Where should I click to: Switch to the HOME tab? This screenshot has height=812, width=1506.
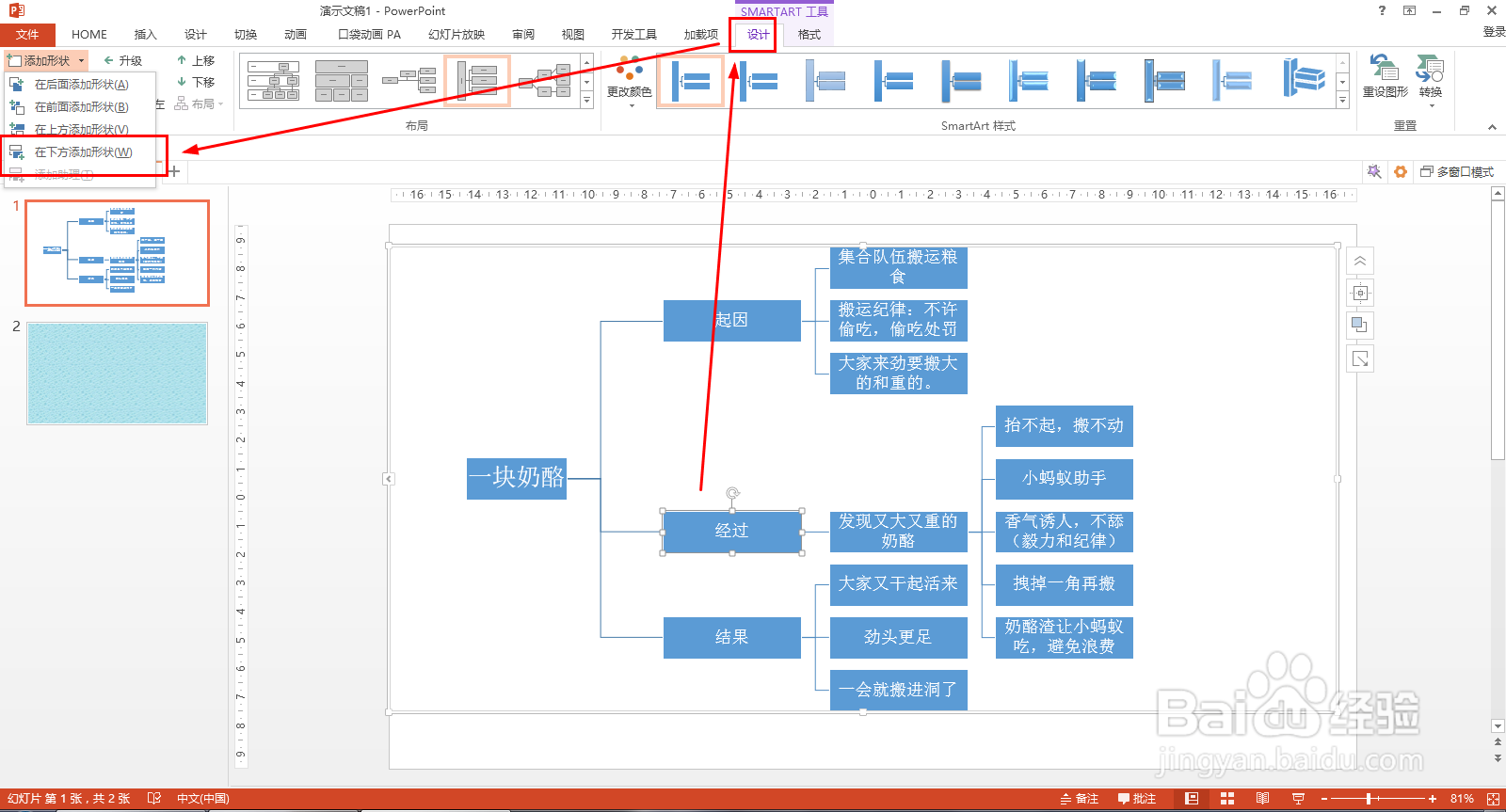[x=89, y=35]
